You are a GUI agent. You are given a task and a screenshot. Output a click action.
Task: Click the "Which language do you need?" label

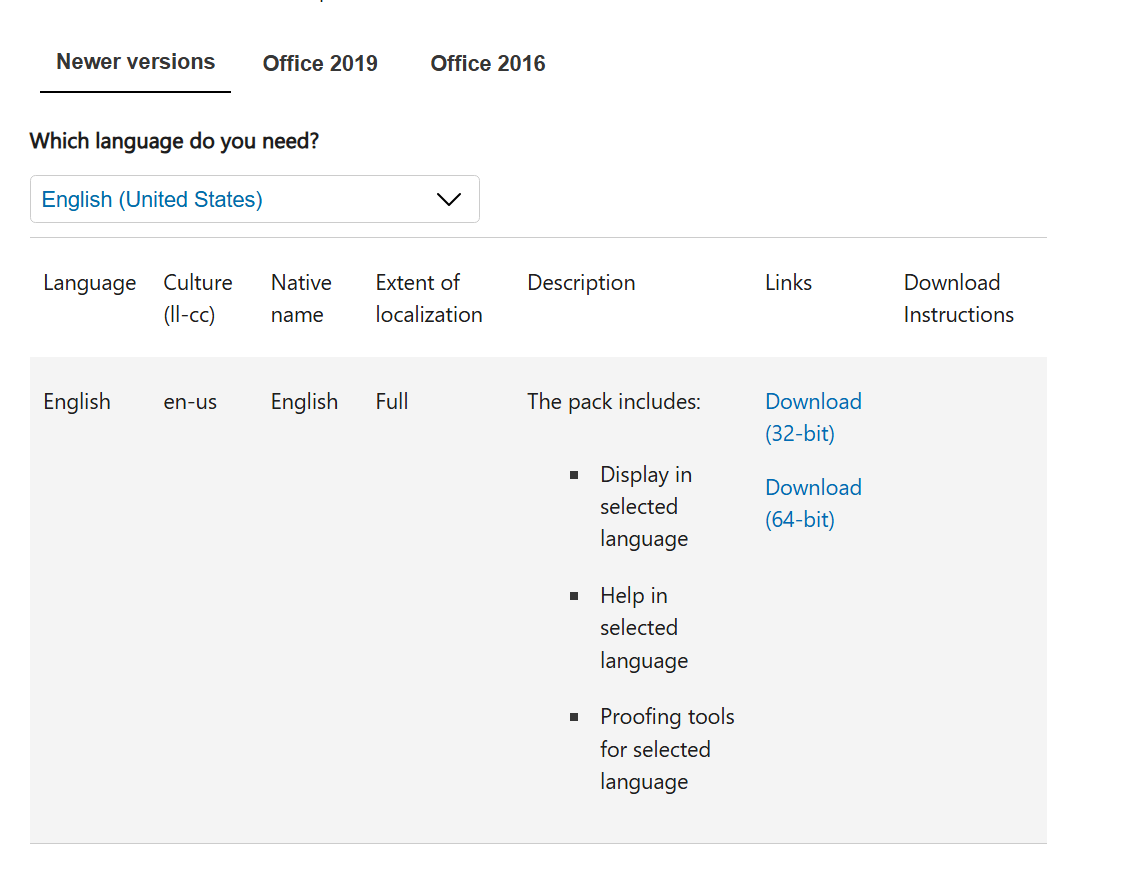pyautogui.click(x=174, y=141)
